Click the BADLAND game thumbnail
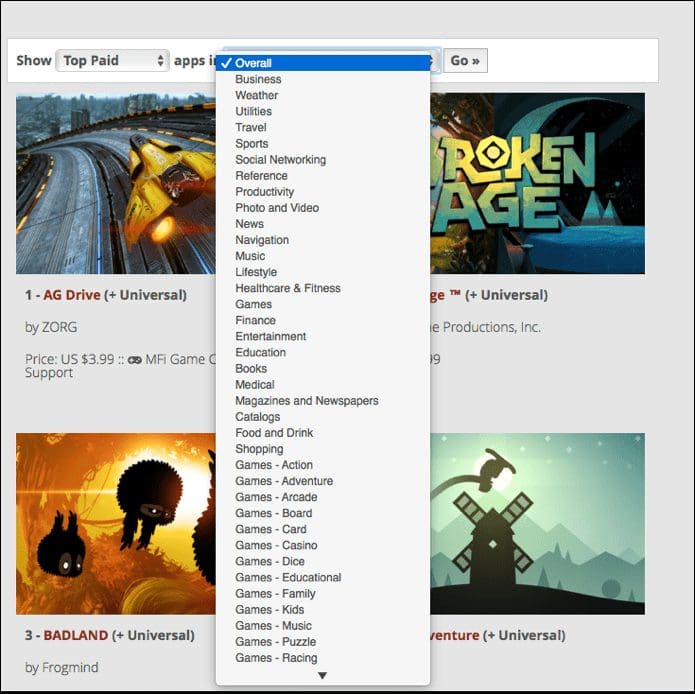This screenshot has width=695, height=694. 116,523
